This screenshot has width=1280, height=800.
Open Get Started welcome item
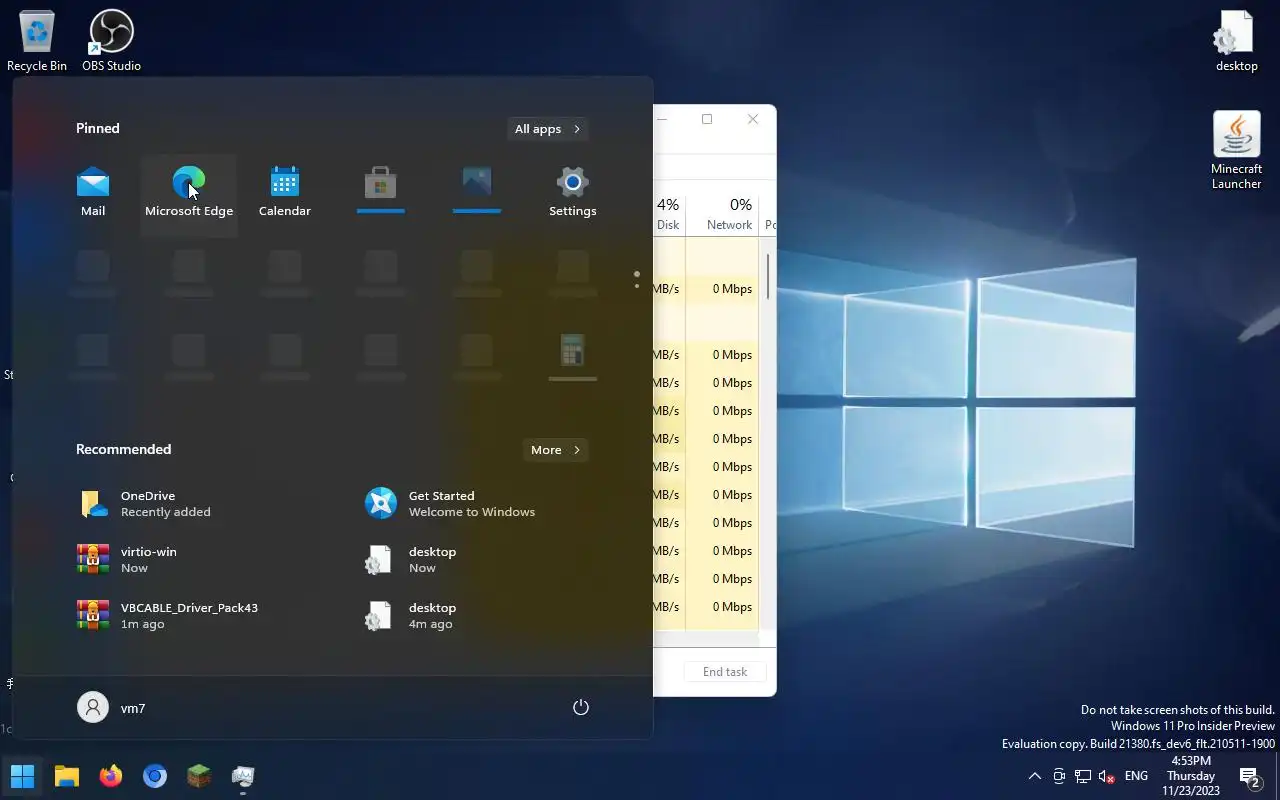click(493, 503)
